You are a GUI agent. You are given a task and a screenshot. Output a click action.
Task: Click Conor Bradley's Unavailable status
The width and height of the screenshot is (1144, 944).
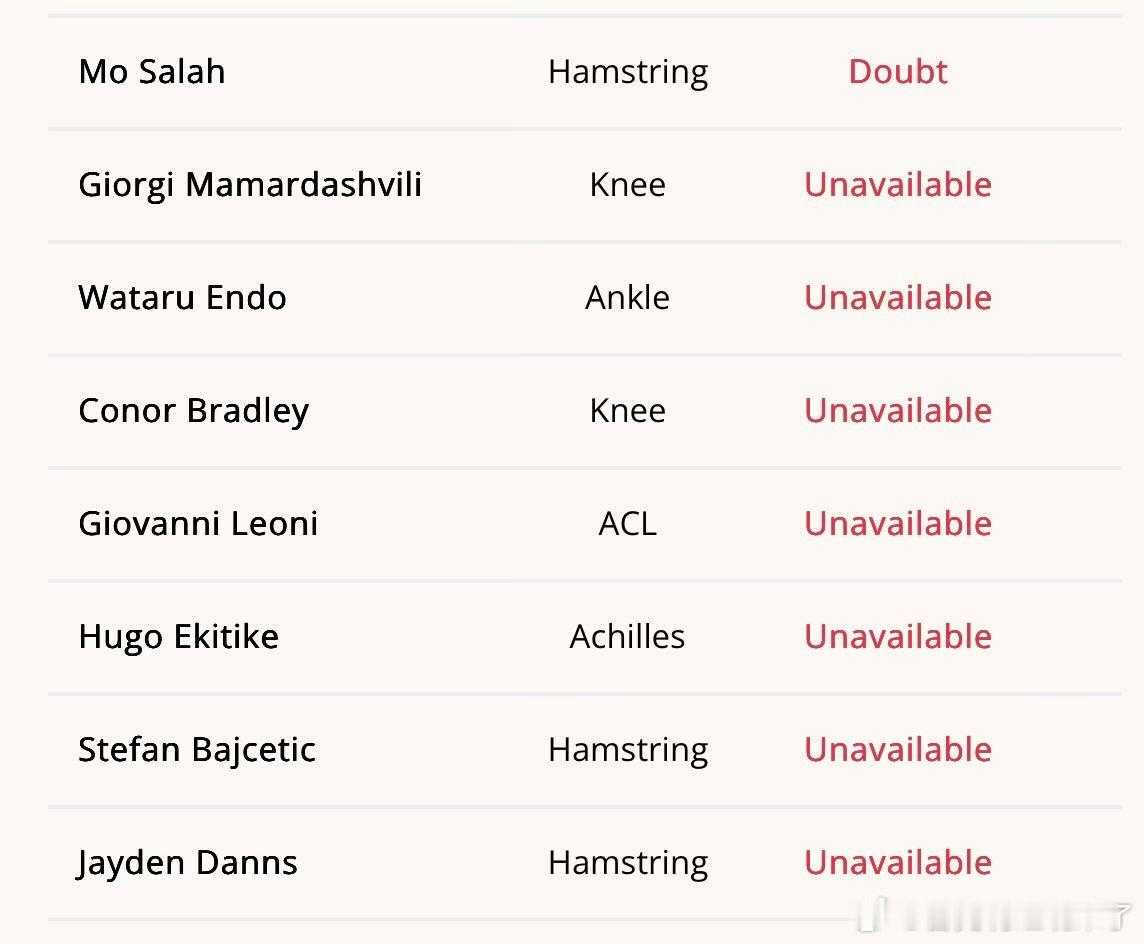(898, 411)
